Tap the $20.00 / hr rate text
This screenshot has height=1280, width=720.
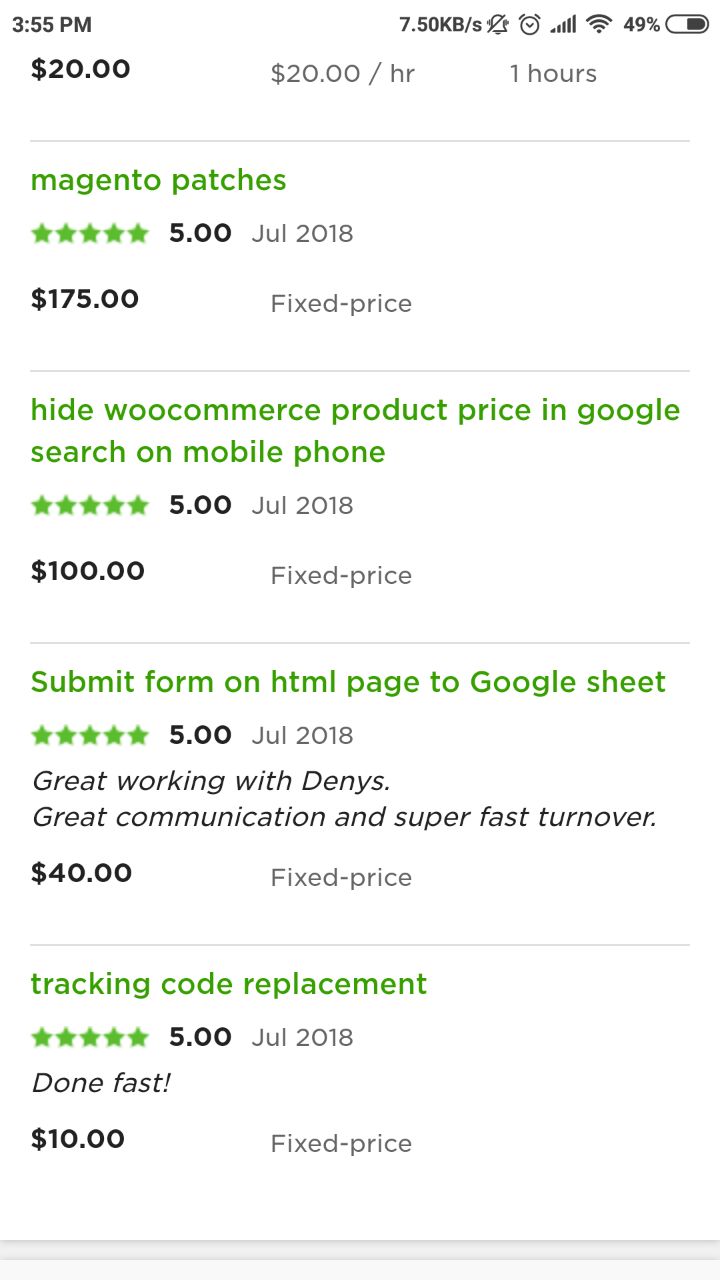pyautogui.click(x=342, y=74)
